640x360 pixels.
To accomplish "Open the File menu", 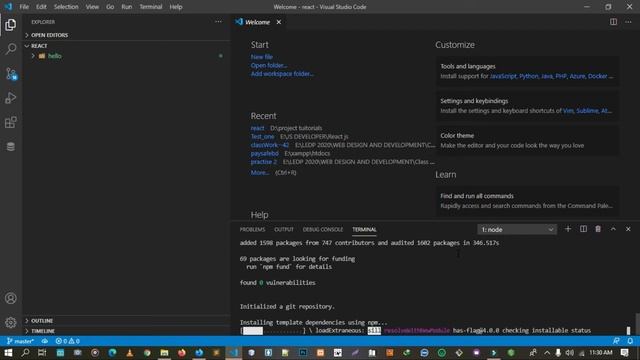I will [24, 7].
